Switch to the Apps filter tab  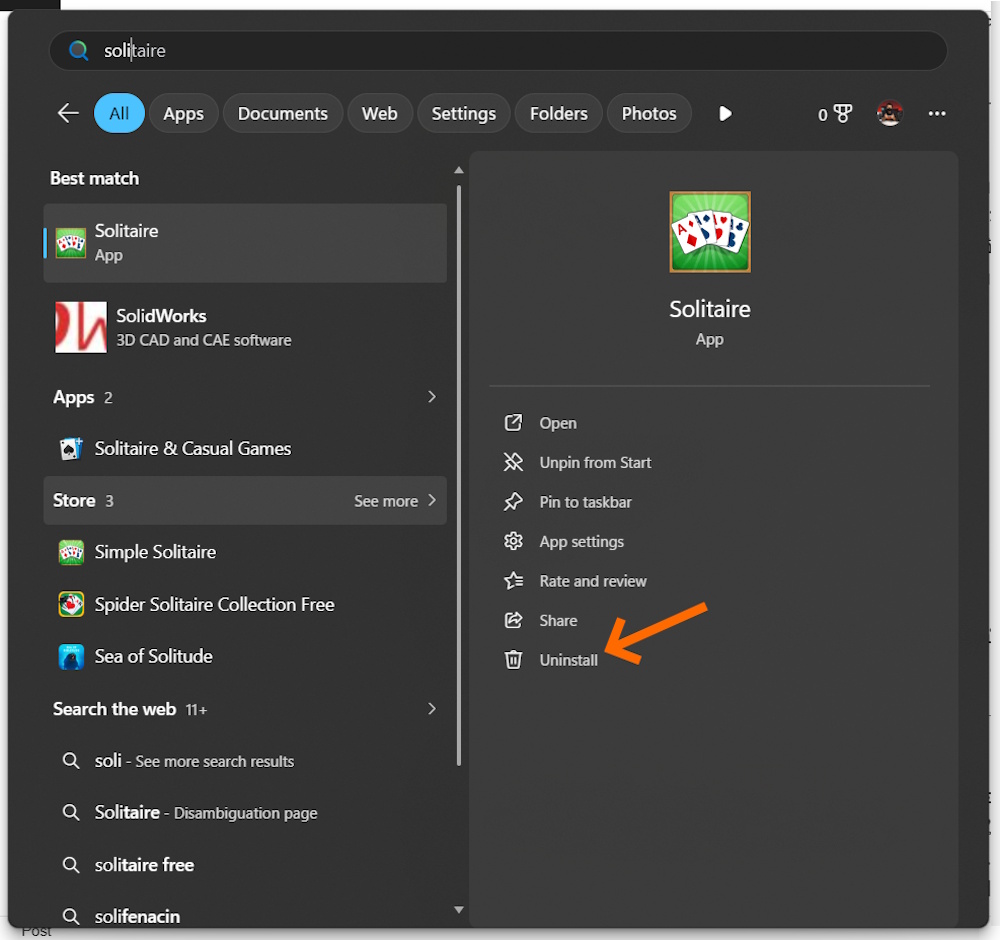pos(184,114)
